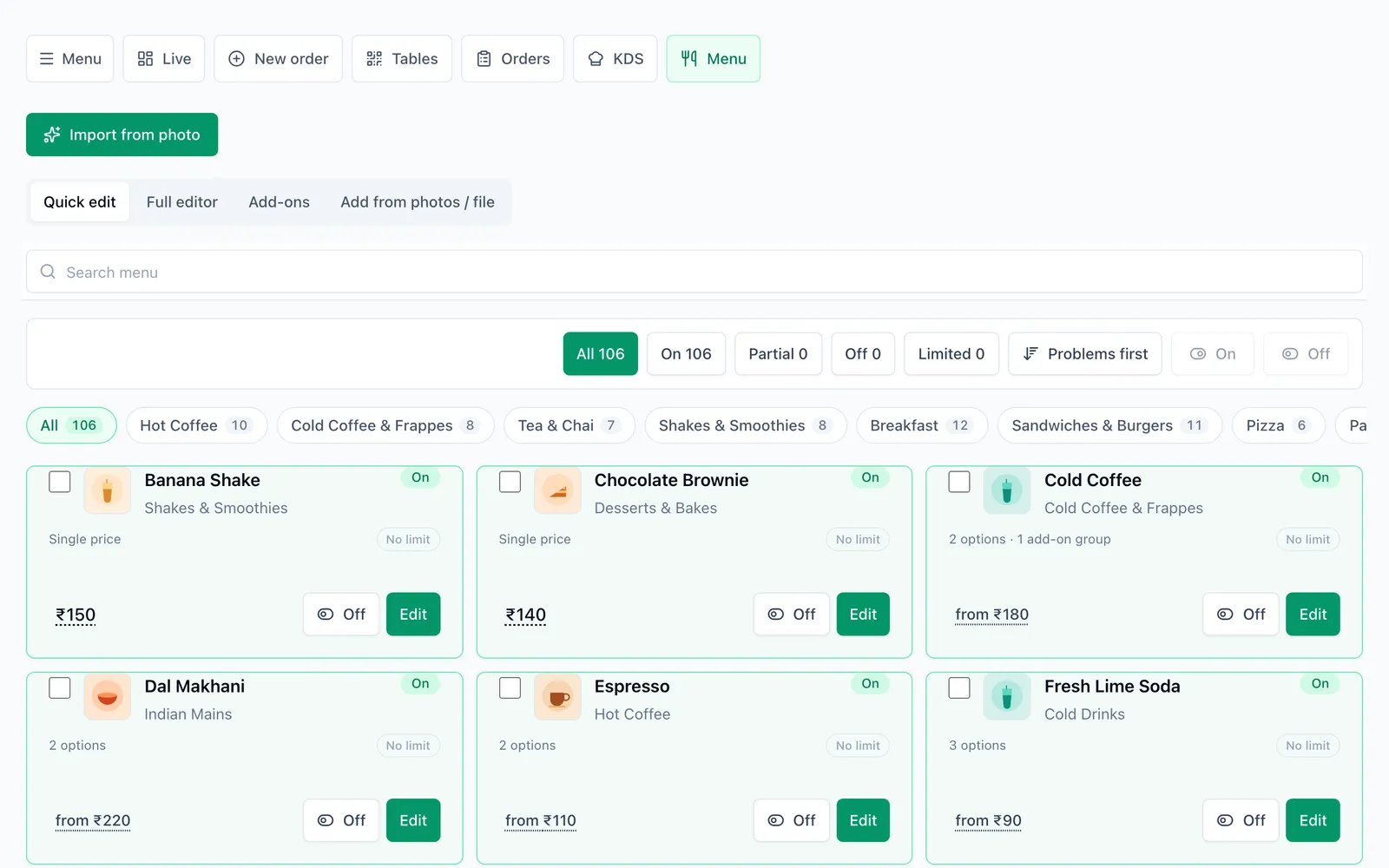
Task: Turn Cold Coffee Off
Action: click(1241, 615)
